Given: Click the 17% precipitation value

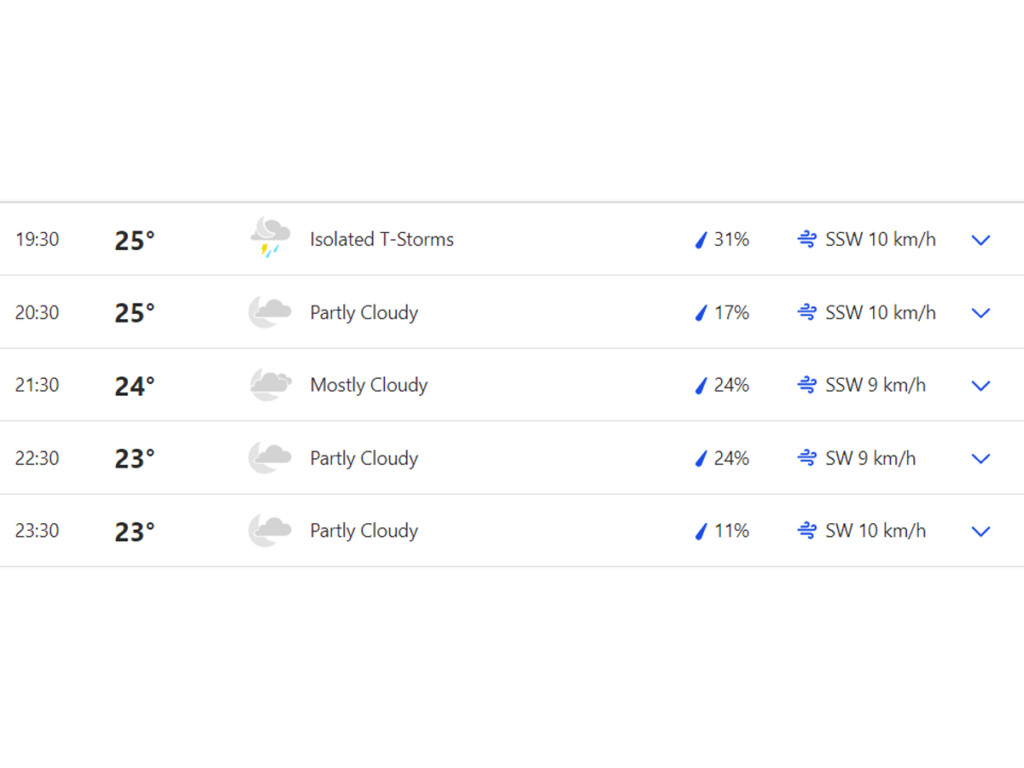Looking at the screenshot, I should pos(731,313).
